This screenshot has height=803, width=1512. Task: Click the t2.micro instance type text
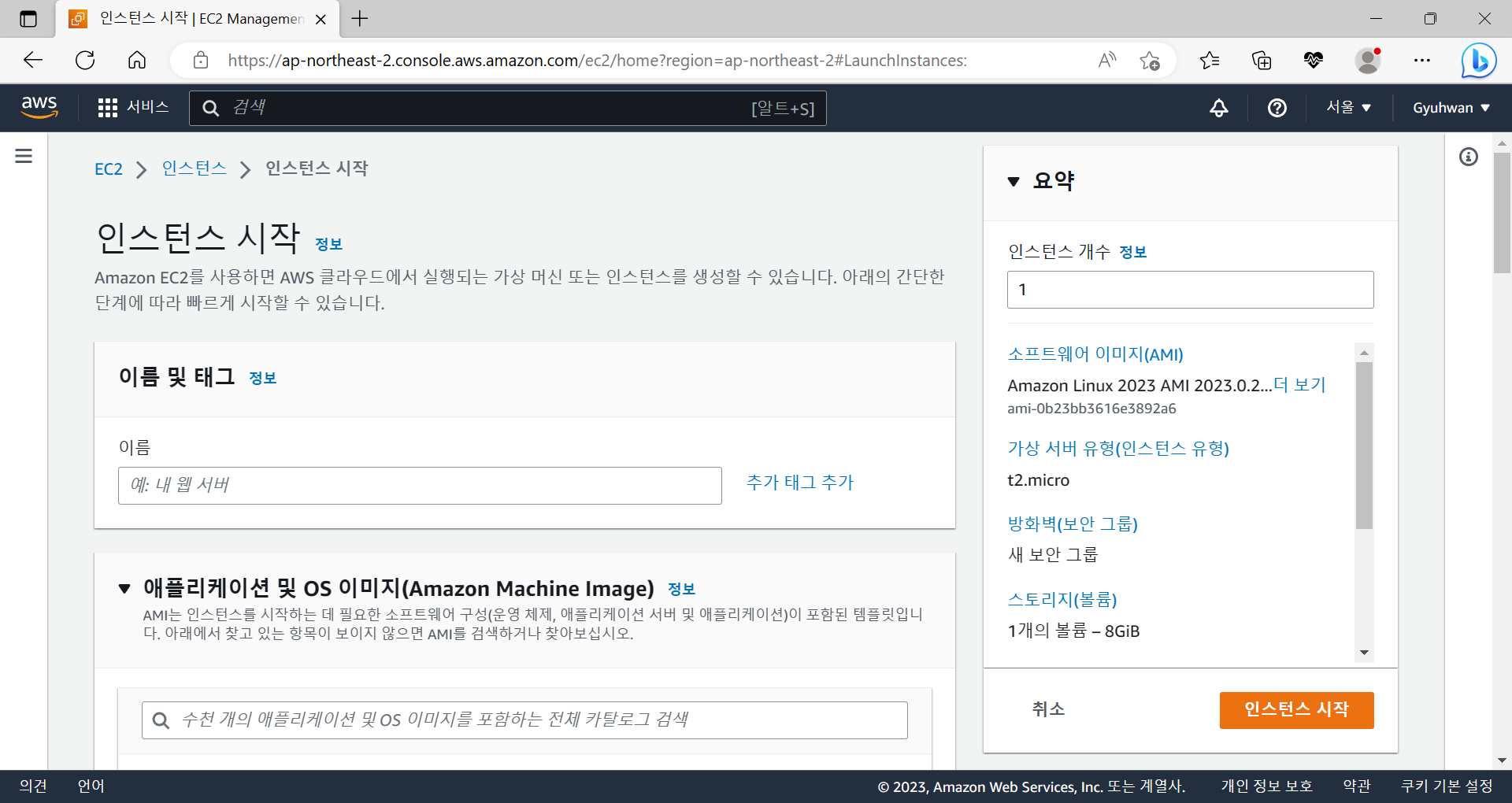(1038, 480)
